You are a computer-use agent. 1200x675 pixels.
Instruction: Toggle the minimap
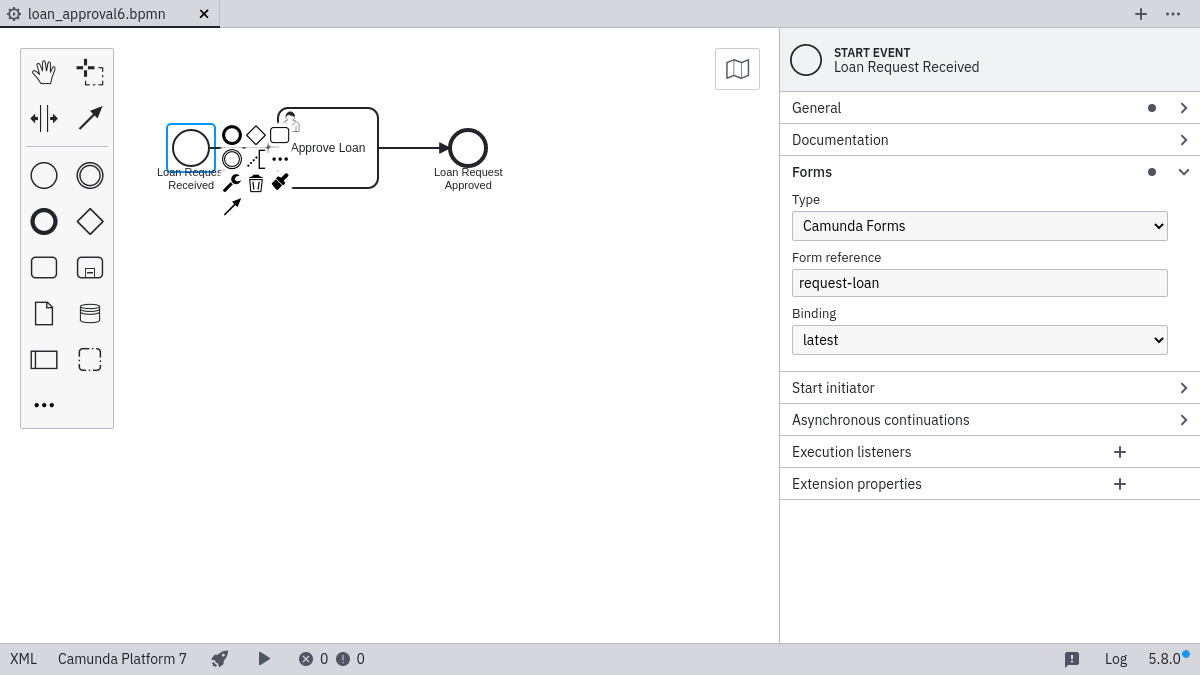click(737, 69)
